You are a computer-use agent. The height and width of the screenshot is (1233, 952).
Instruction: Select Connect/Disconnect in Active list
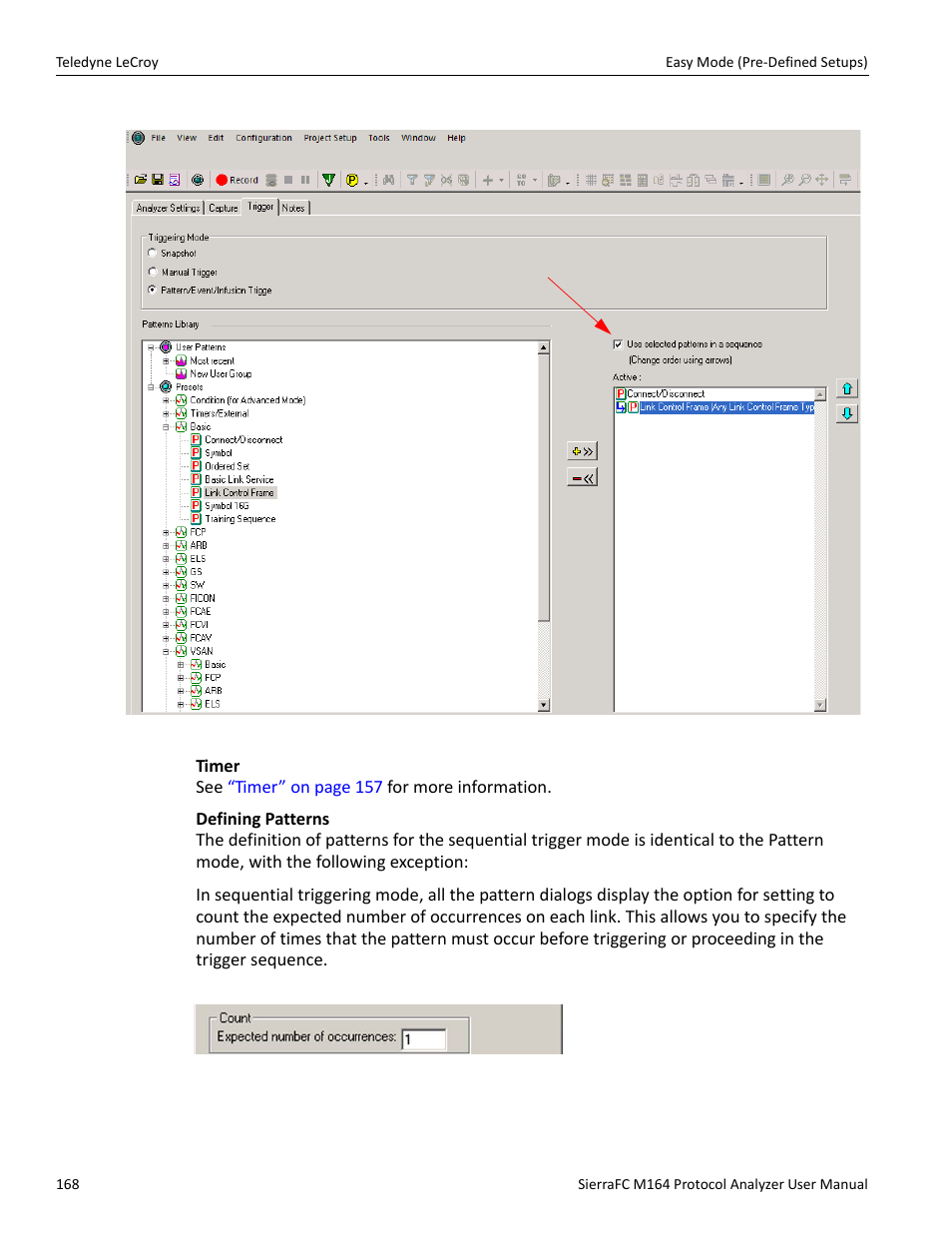tap(666, 394)
